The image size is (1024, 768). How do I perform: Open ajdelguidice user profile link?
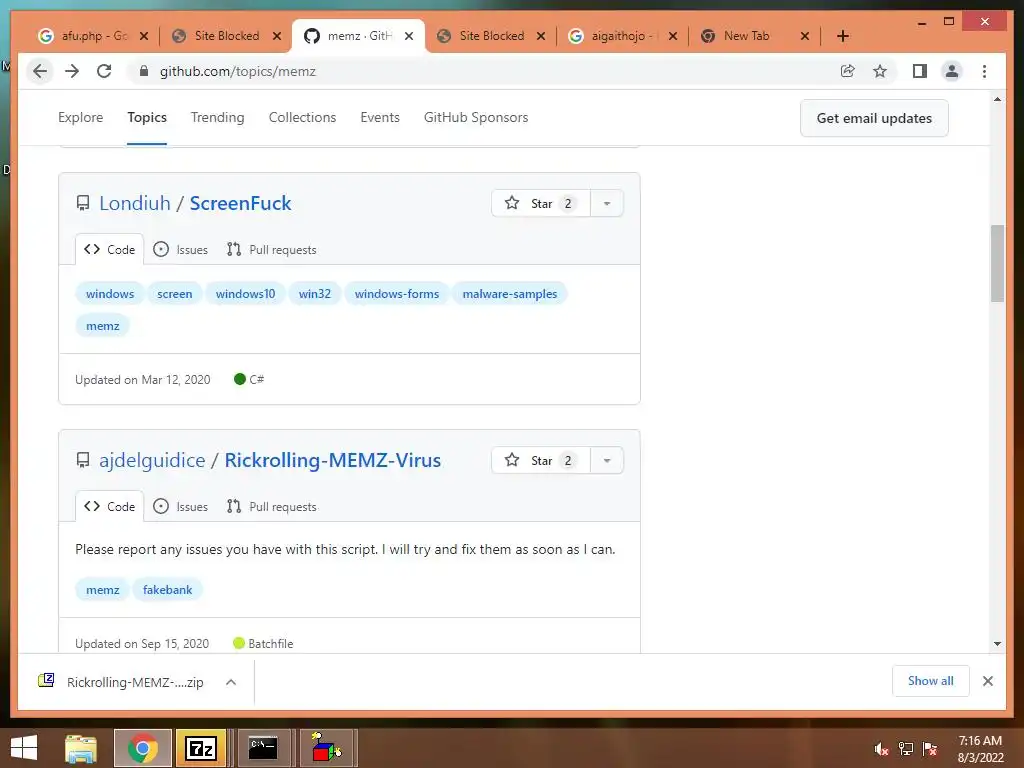(152, 460)
